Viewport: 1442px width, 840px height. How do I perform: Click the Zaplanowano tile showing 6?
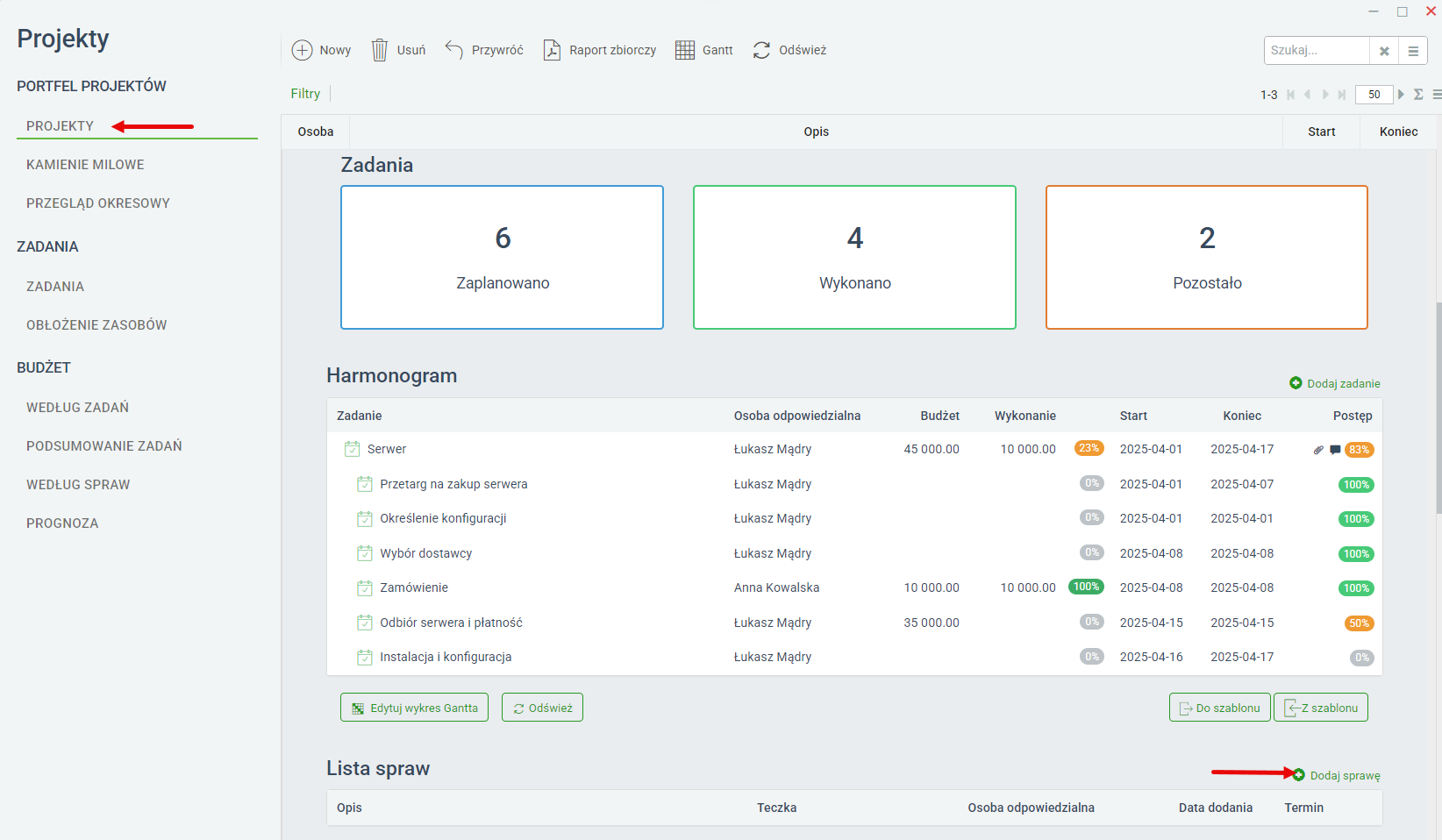pos(503,257)
